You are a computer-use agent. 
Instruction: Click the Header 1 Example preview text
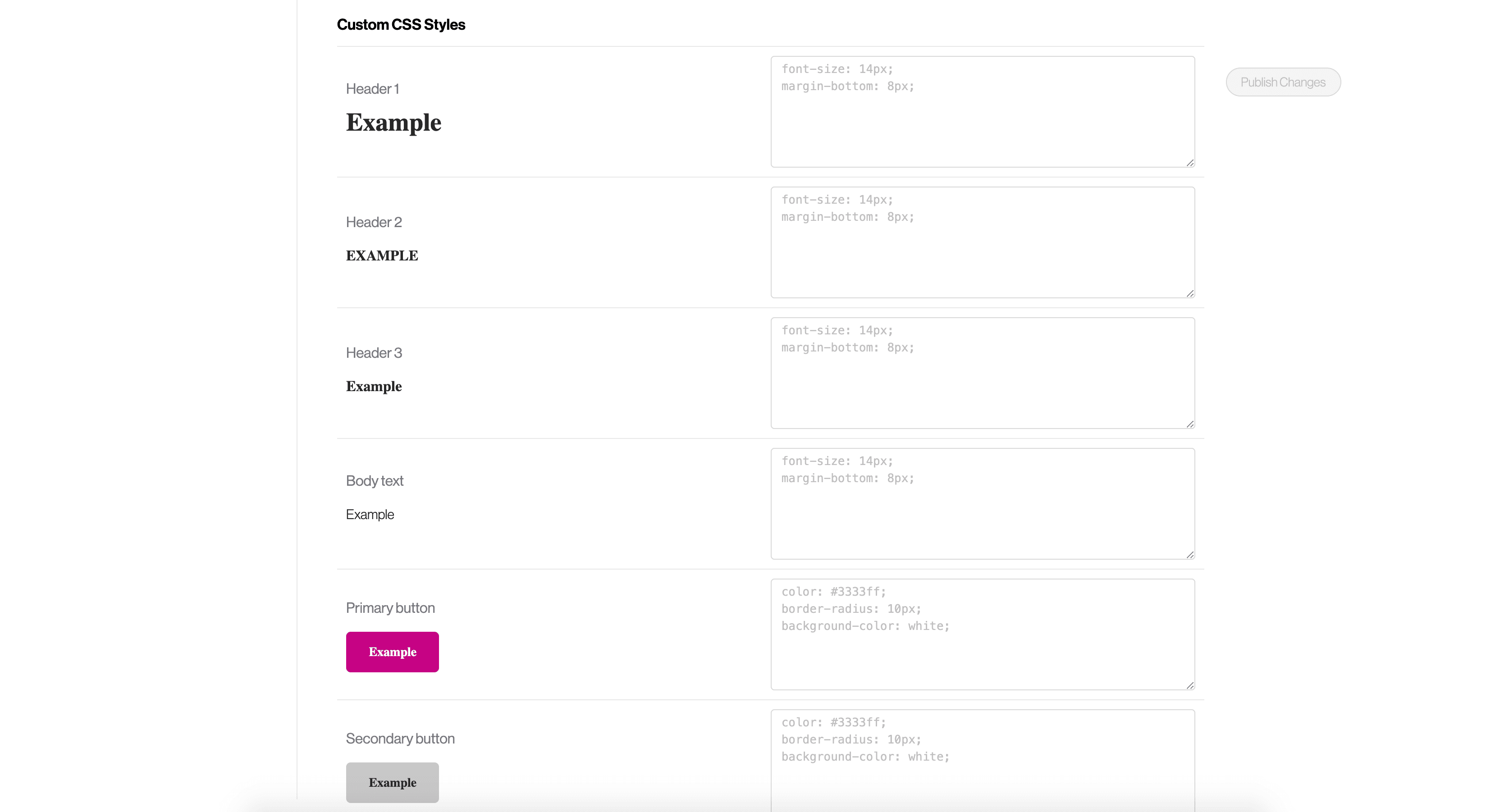point(393,123)
